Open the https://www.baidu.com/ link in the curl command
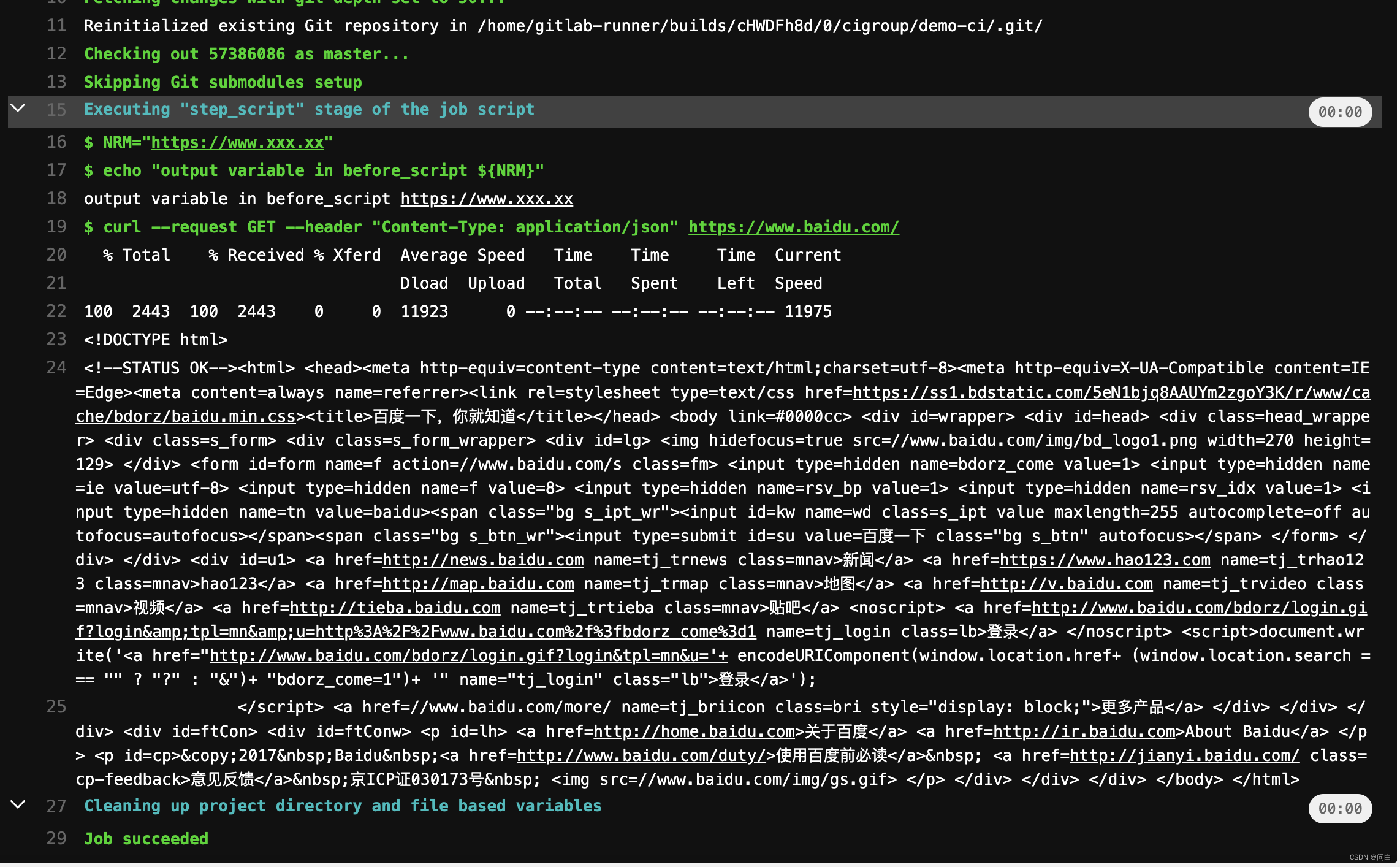 point(793,227)
